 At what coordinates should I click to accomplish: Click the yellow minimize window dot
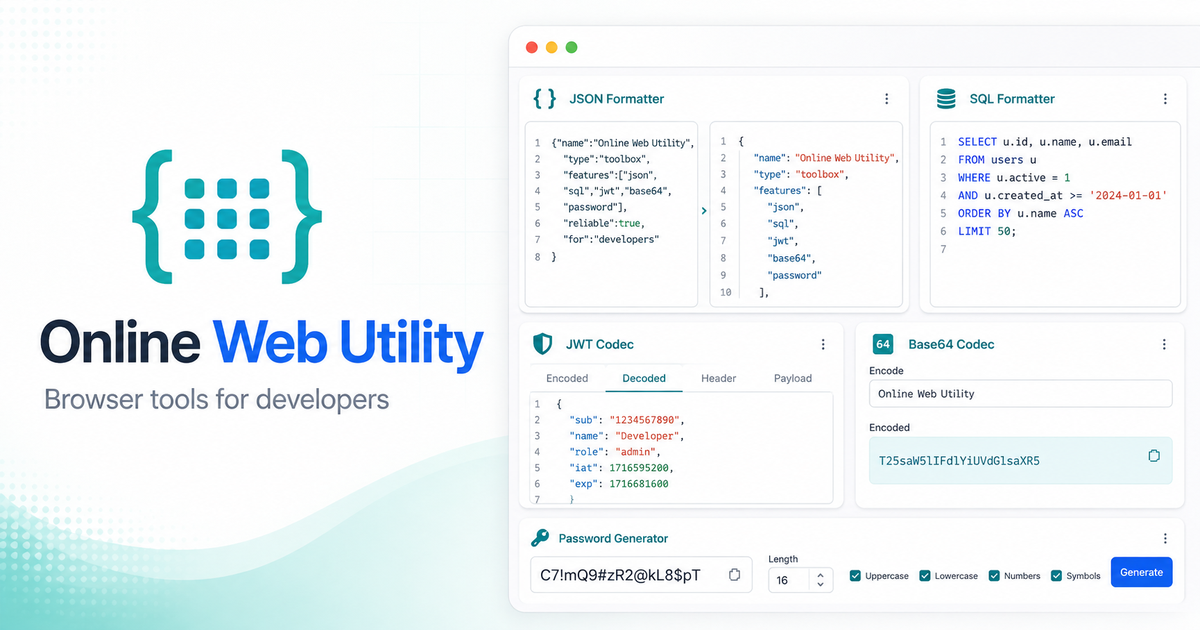pyautogui.click(x=551, y=47)
